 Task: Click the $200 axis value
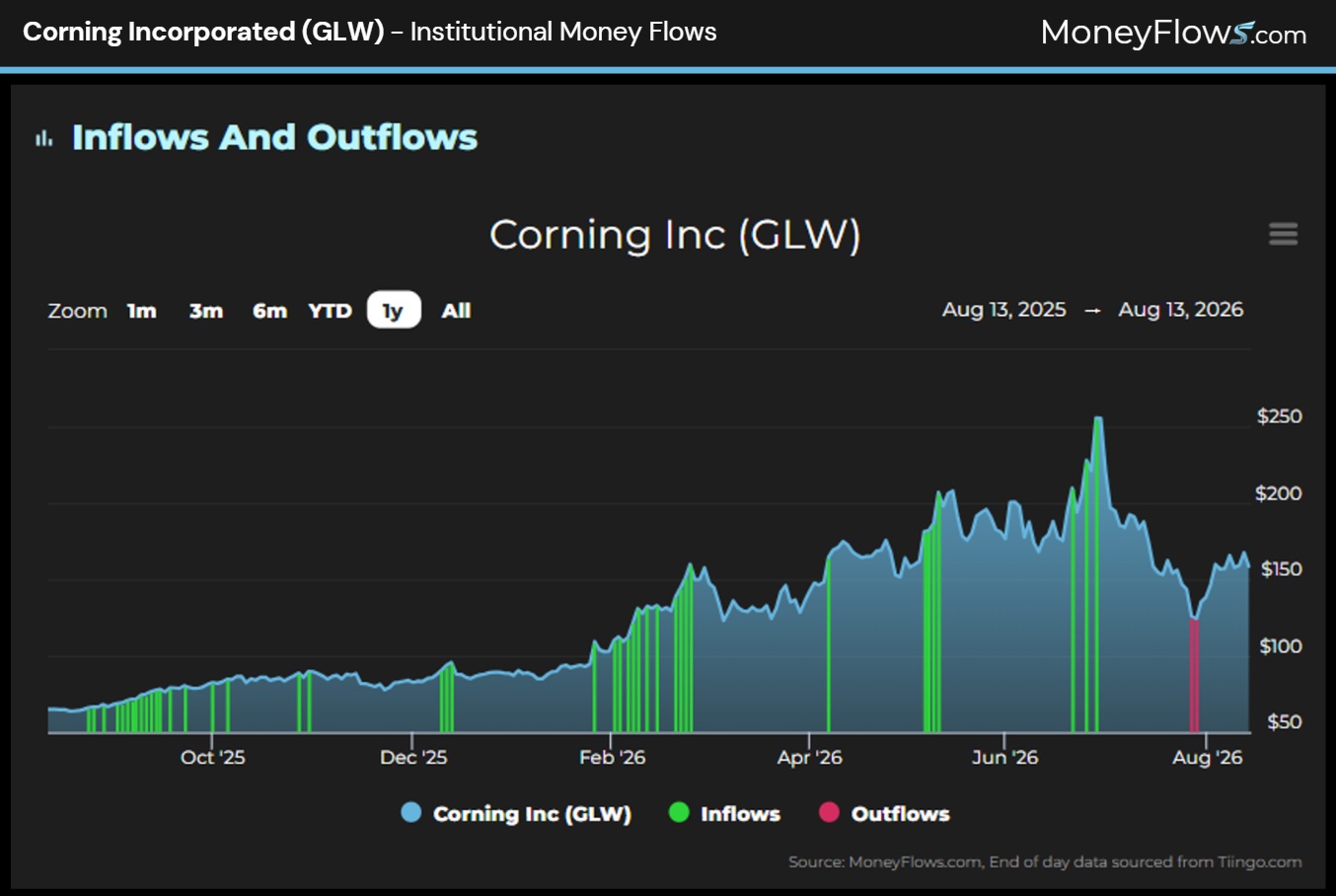[1278, 493]
